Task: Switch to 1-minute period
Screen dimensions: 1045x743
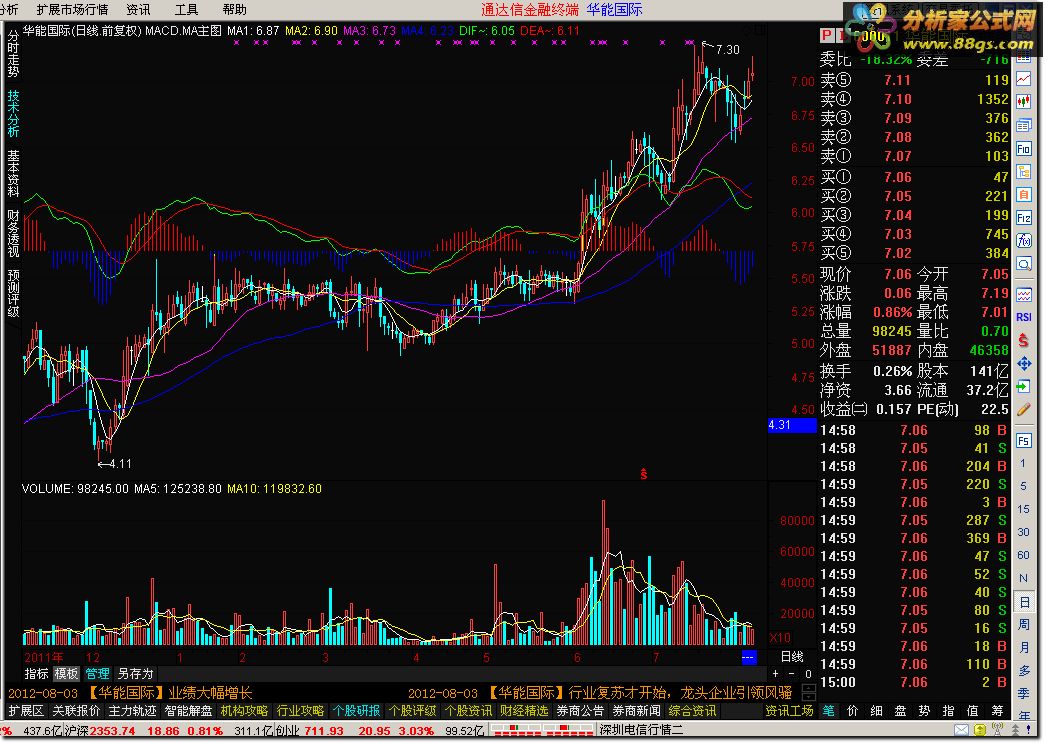Action: [1024, 463]
